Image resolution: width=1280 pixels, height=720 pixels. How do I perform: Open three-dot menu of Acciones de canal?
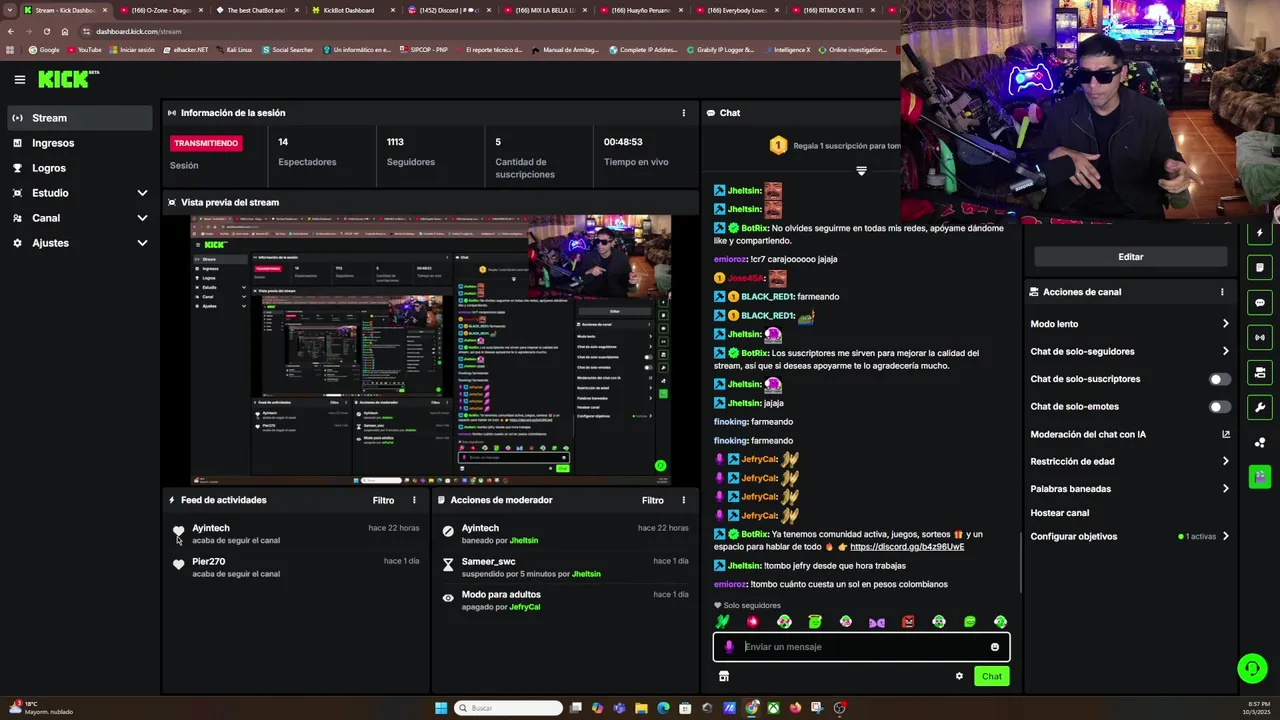click(1222, 292)
